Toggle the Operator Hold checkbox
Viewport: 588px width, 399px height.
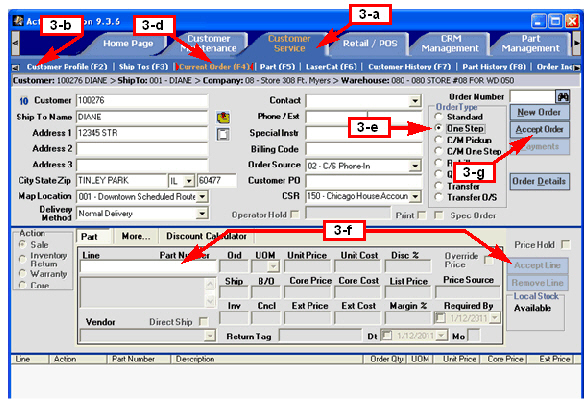[295, 214]
